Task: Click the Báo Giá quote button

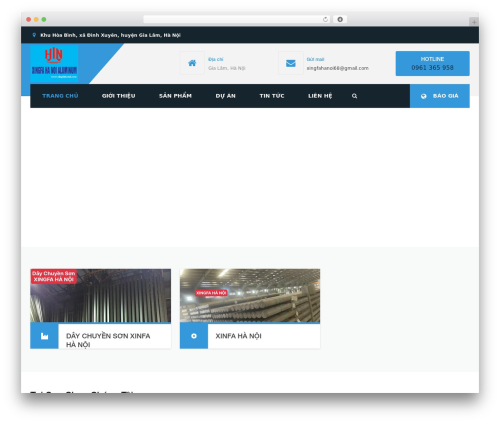Action: point(440,96)
